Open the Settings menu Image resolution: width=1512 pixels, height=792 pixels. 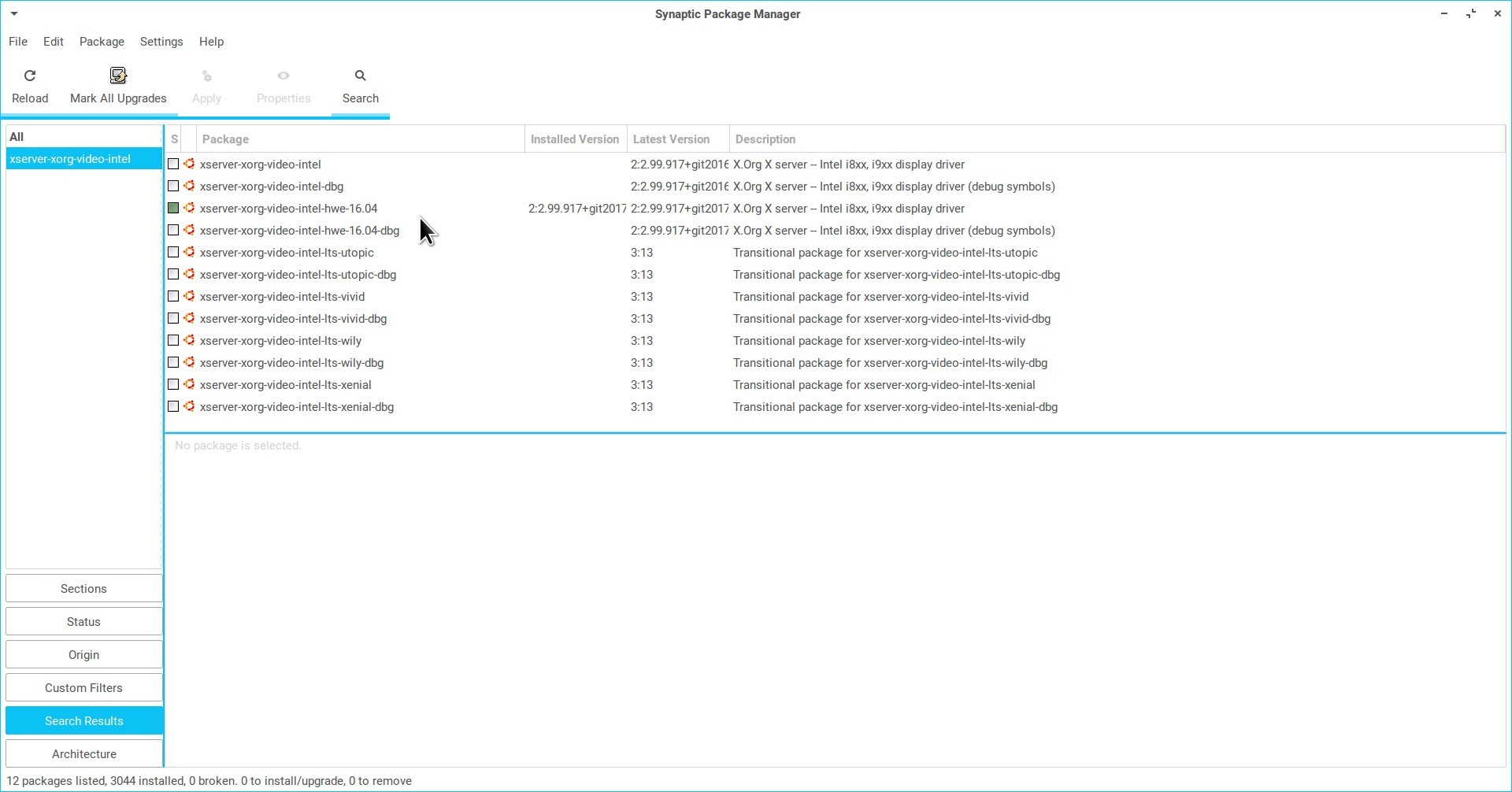(161, 42)
